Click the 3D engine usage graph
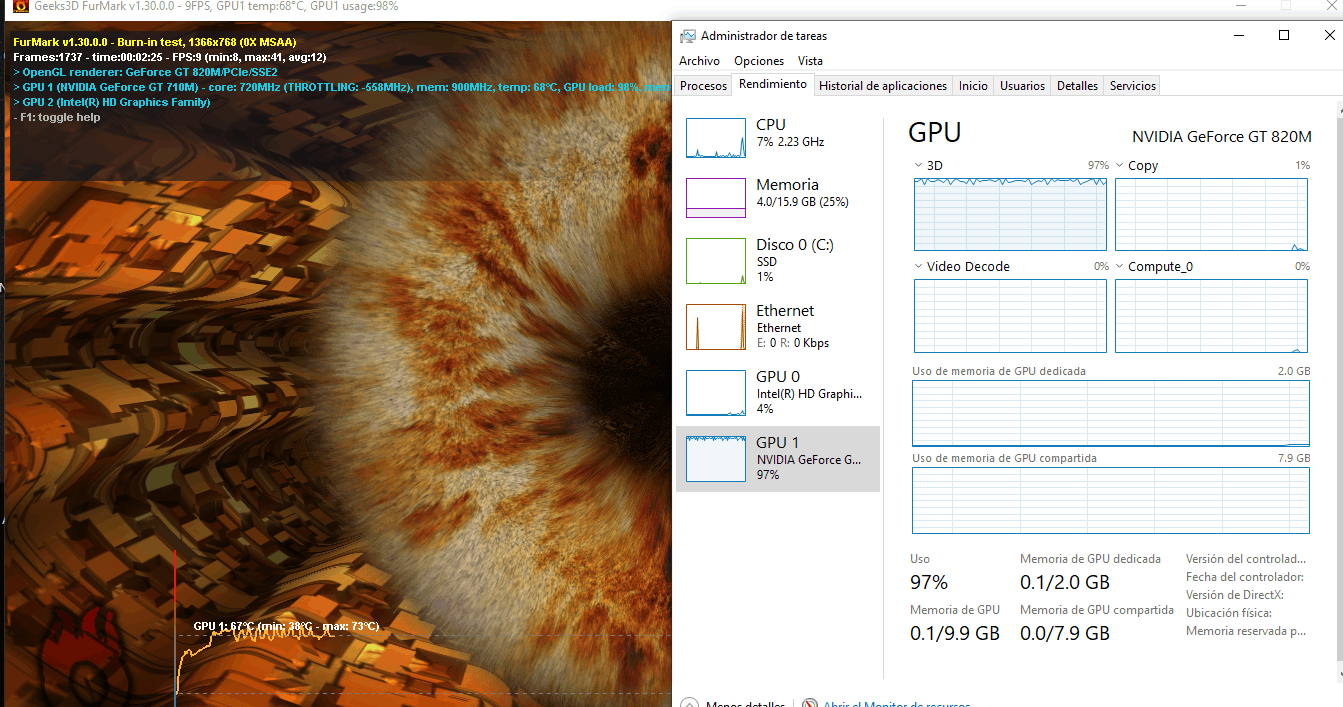Viewport: 1343px width, 707px height. coord(1010,214)
